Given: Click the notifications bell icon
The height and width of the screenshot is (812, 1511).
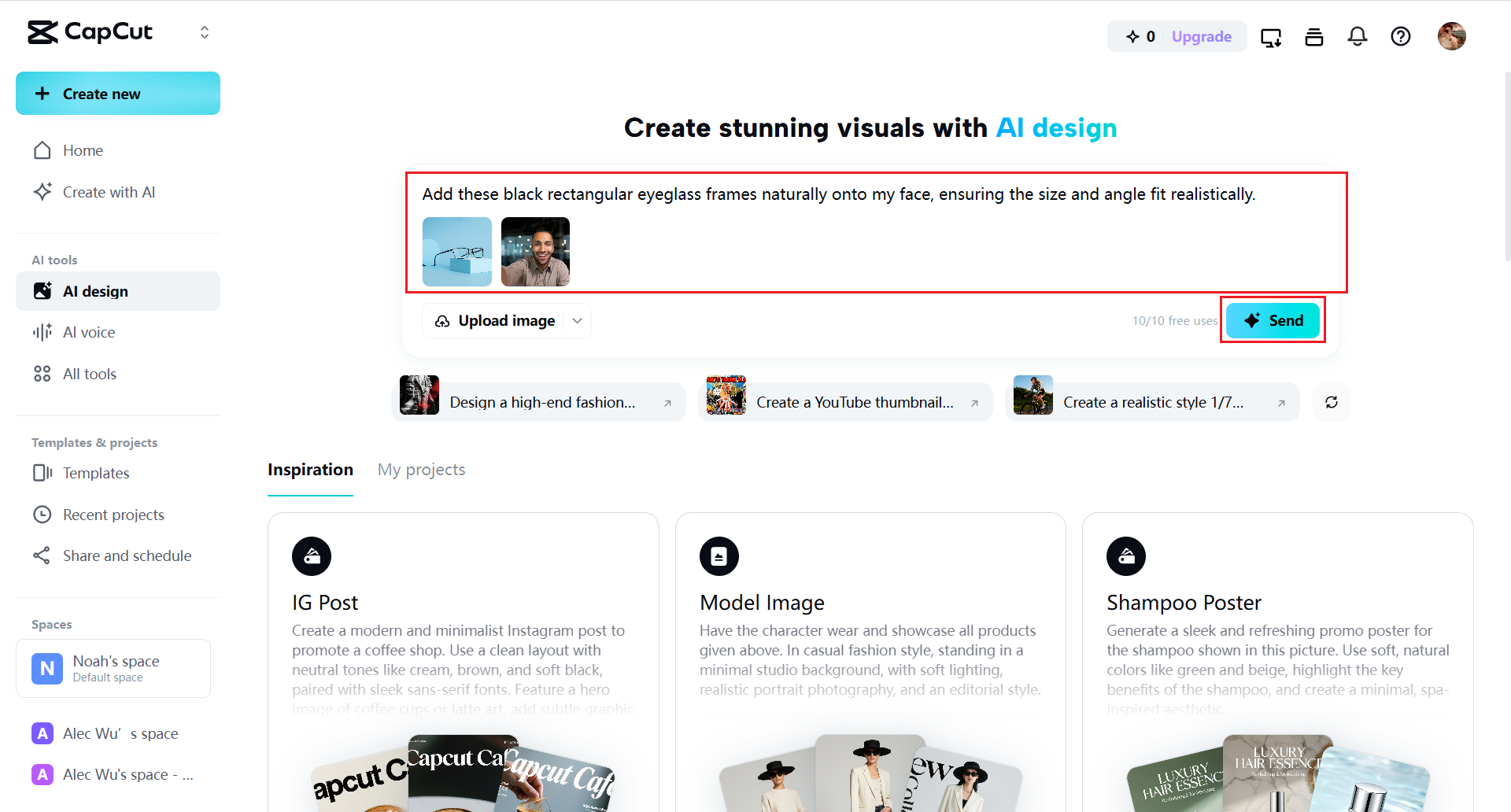Looking at the screenshot, I should (x=1357, y=36).
